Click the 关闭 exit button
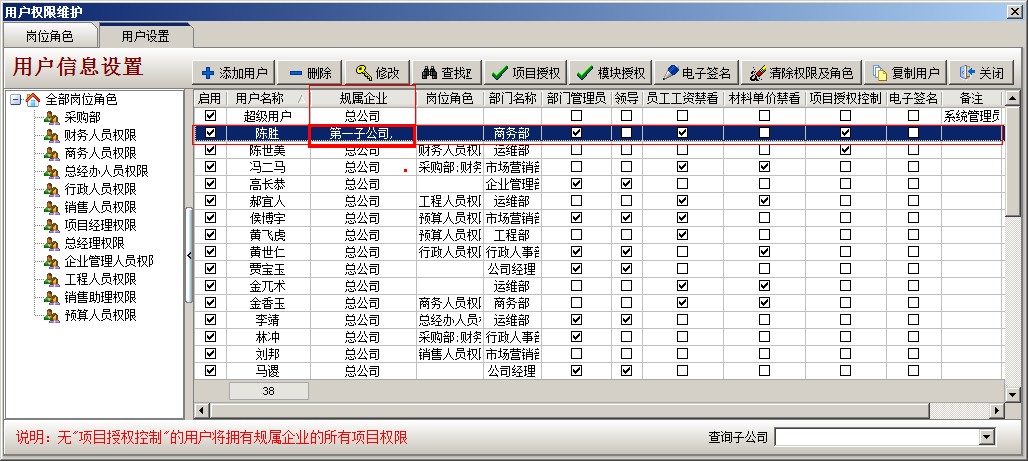The width and height of the screenshot is (1028, 461). 982,73
